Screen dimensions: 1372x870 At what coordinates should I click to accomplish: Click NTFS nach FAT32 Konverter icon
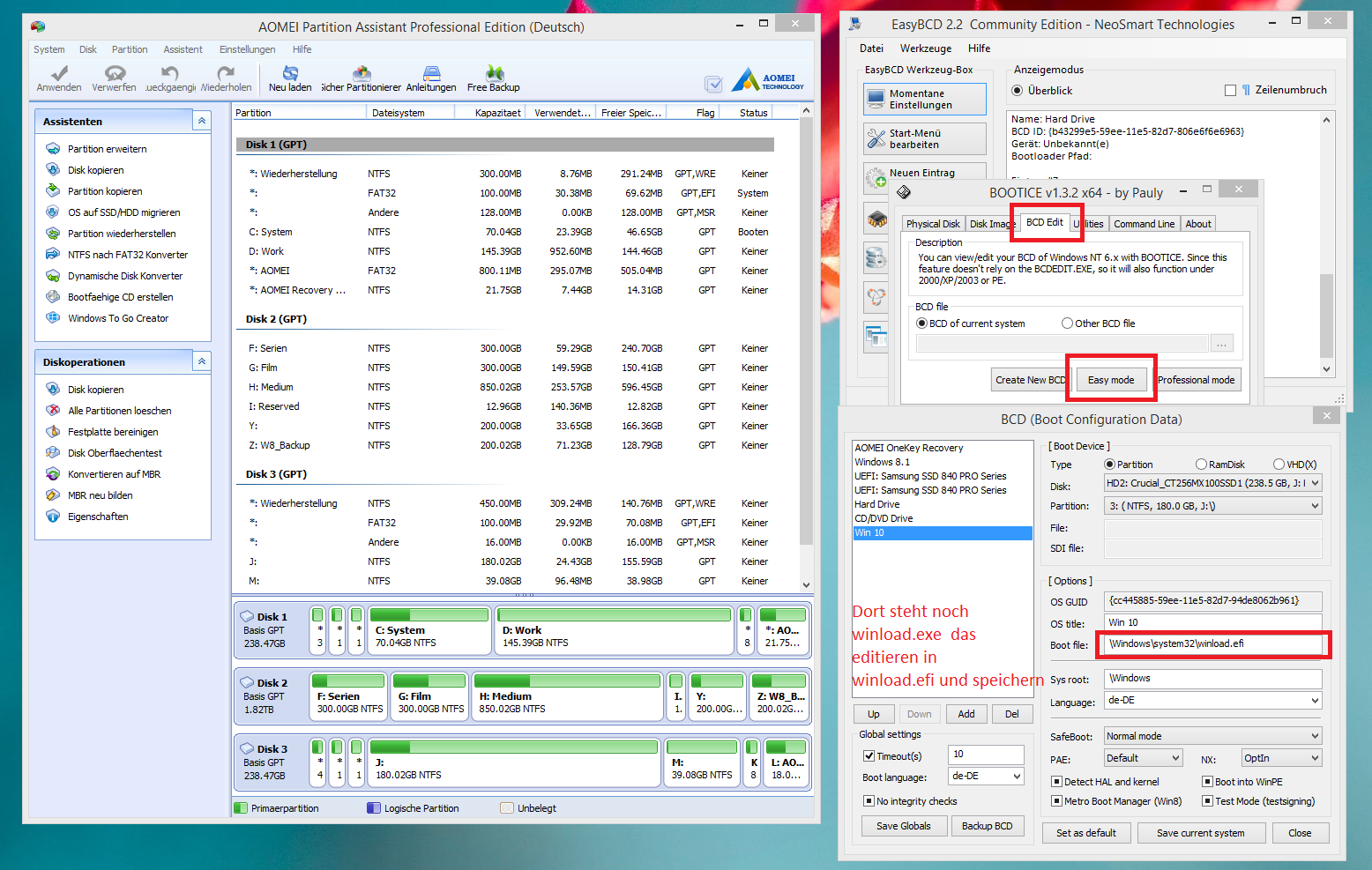coord(53,255)
